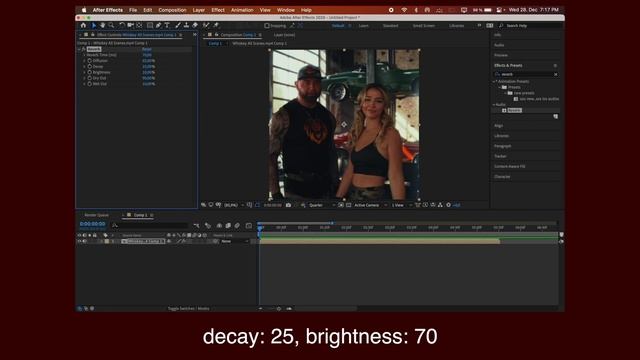Image resolution: width=640 pixels, height=360 pixels.
Task: Open the Composition menu
Action: pos(172,10)
